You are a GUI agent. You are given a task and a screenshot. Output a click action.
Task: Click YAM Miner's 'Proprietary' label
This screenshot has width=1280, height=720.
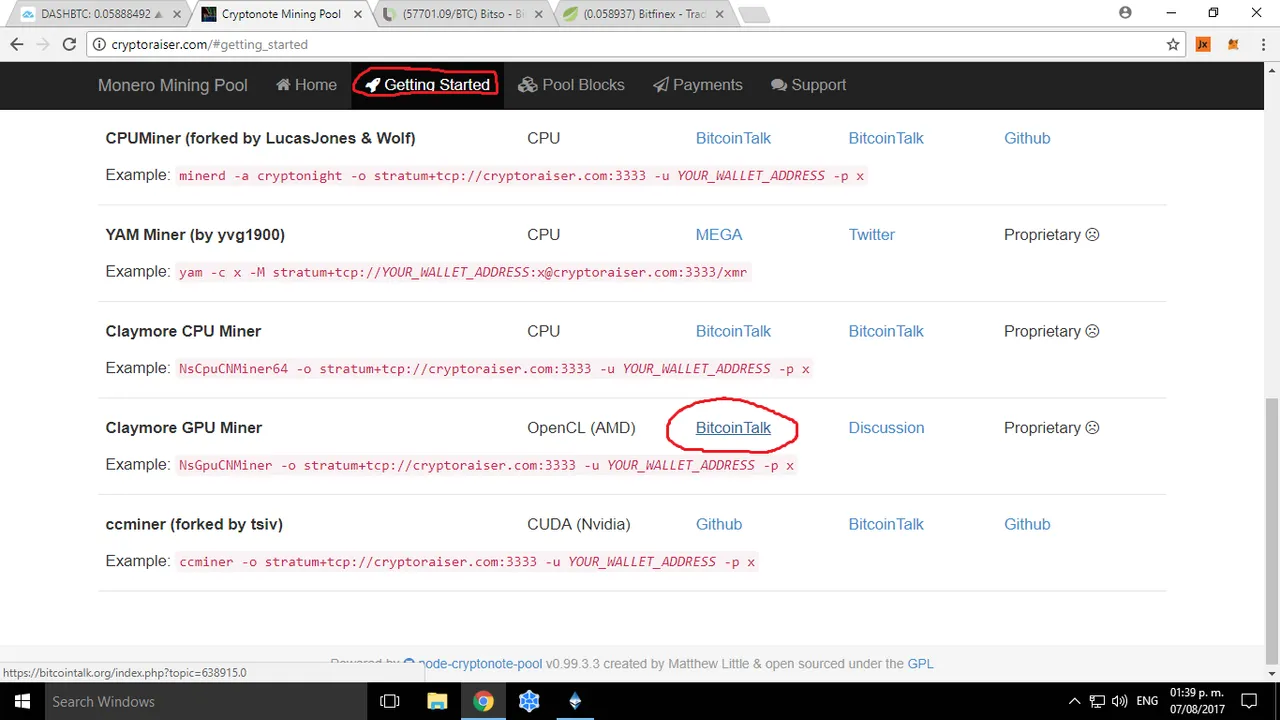click(x=1052, y=235)
